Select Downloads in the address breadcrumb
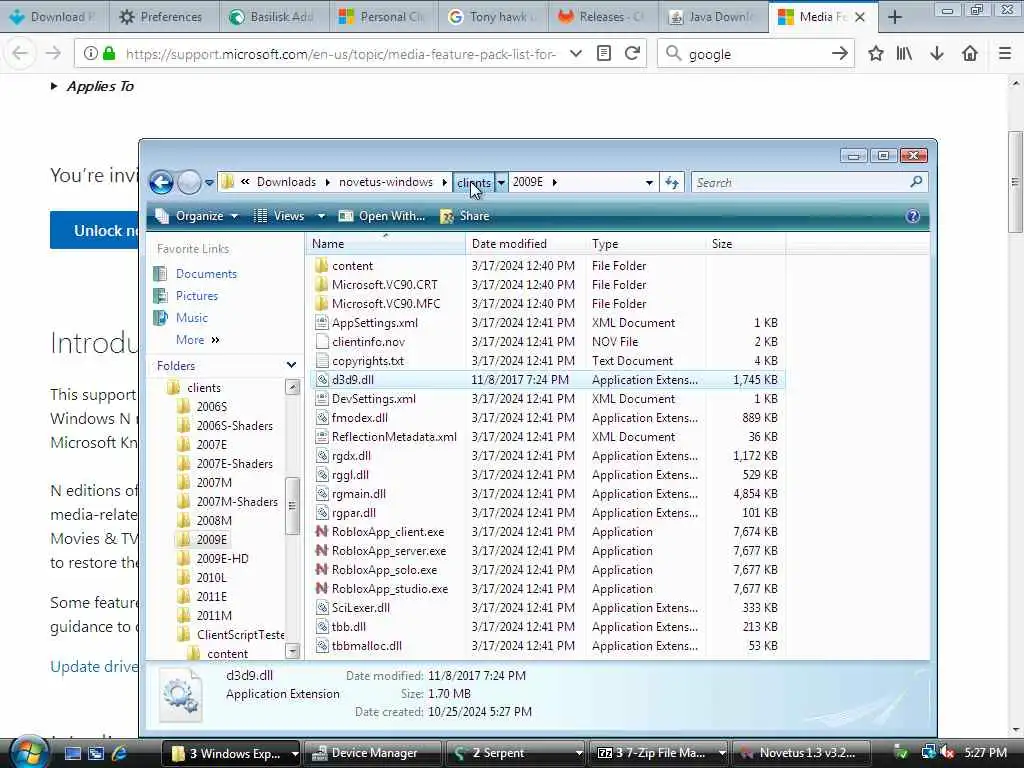The image size is (1024, 768). coord(286,182)
